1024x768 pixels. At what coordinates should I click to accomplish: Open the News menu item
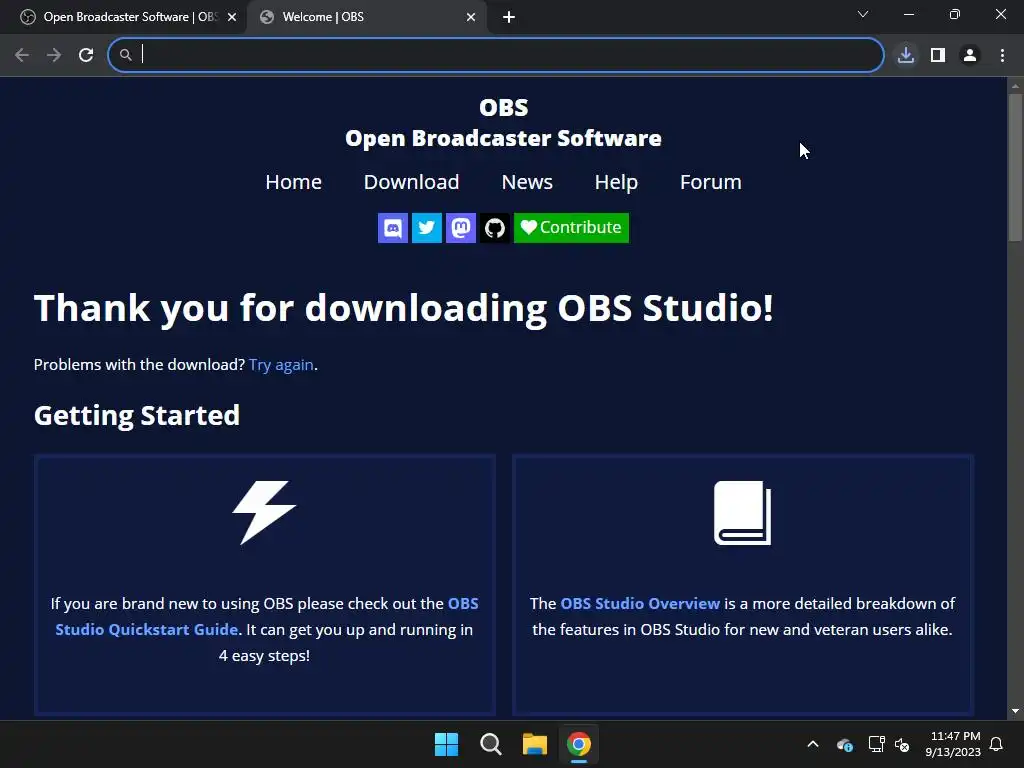pos(527,182)
